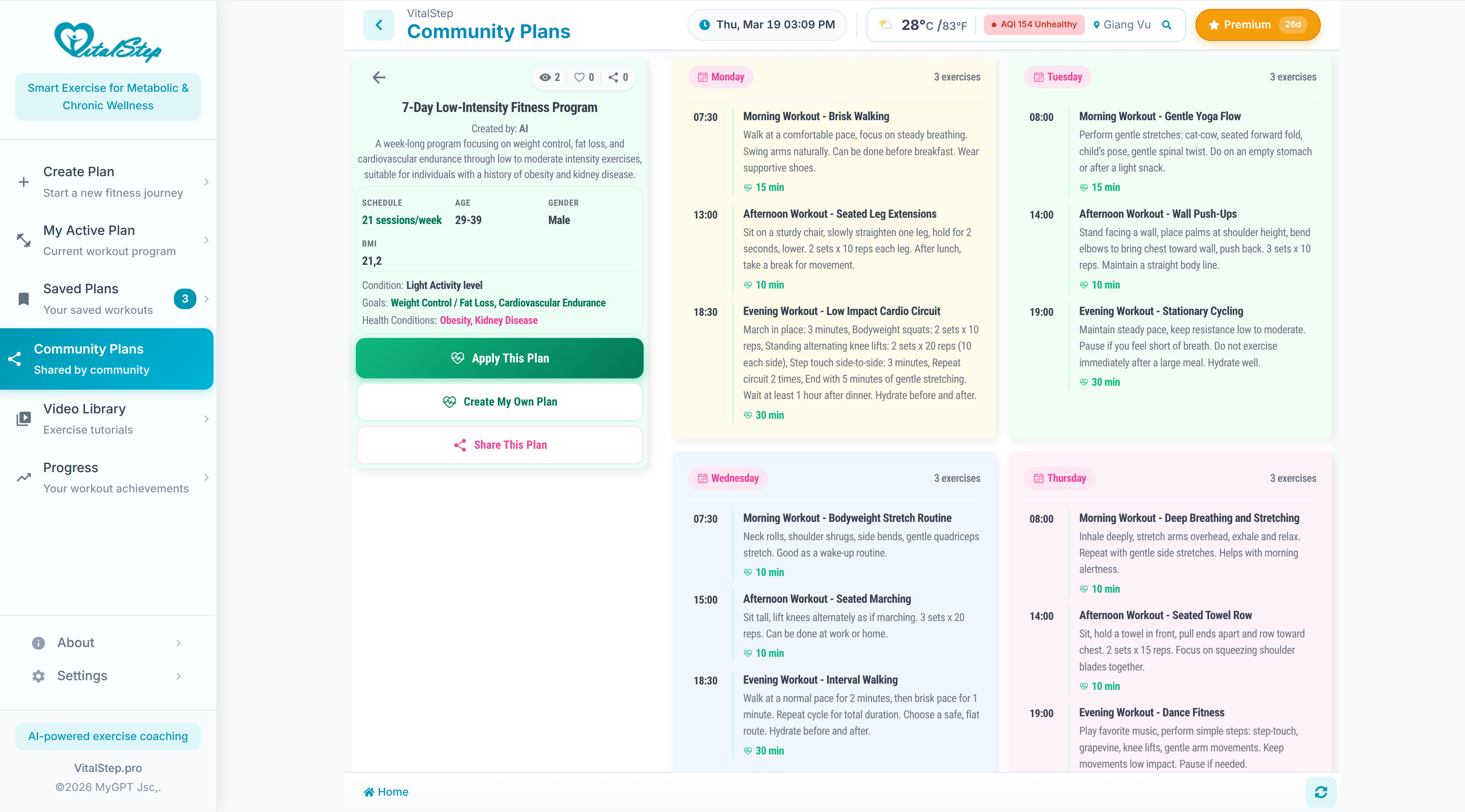Click the Home breadcrumb link
This screenshot has width=1465, height=812.
385,791
